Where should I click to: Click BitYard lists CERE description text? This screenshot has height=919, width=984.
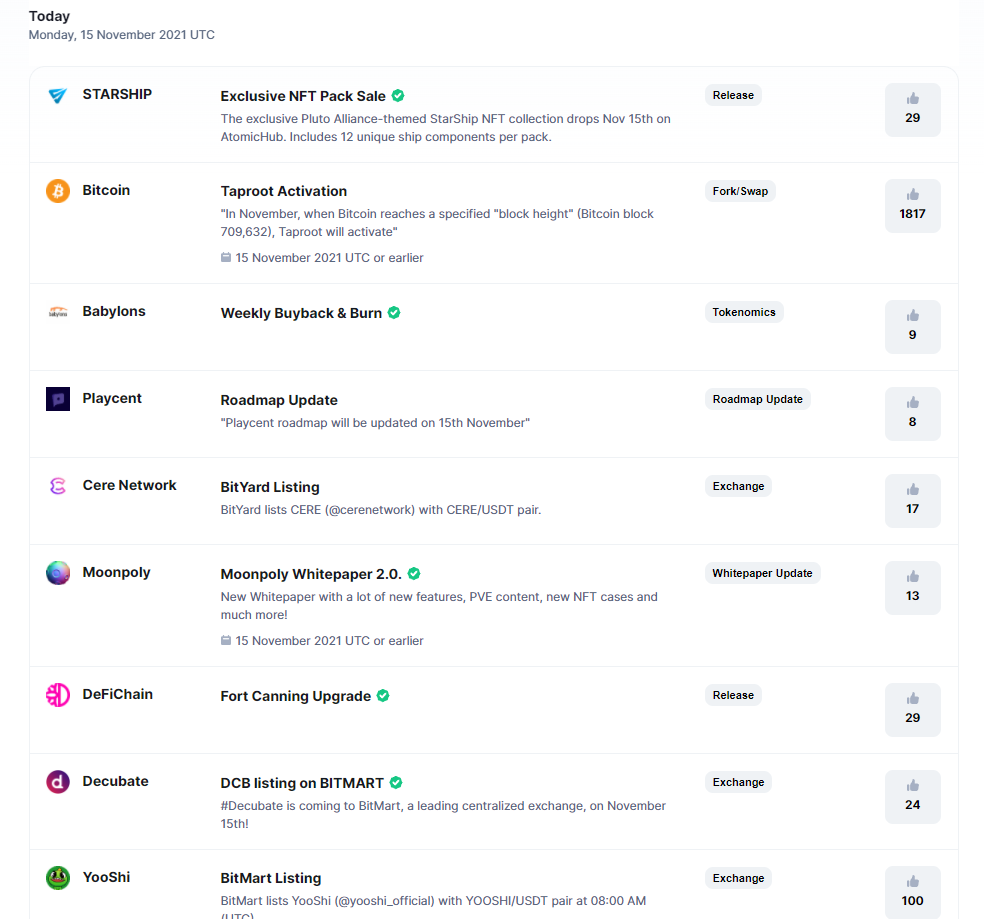381,510
